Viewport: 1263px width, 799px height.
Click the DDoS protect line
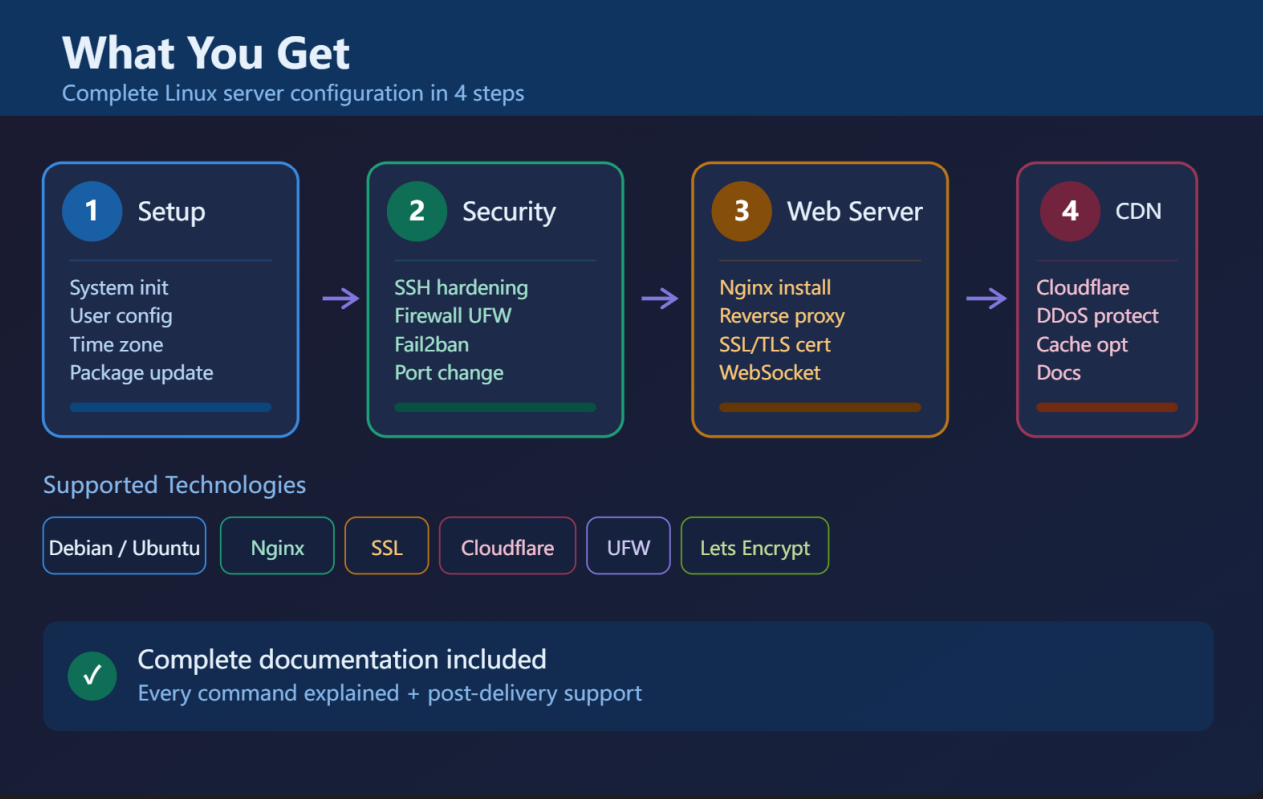pyautogui.click(x=1098, y=316)
